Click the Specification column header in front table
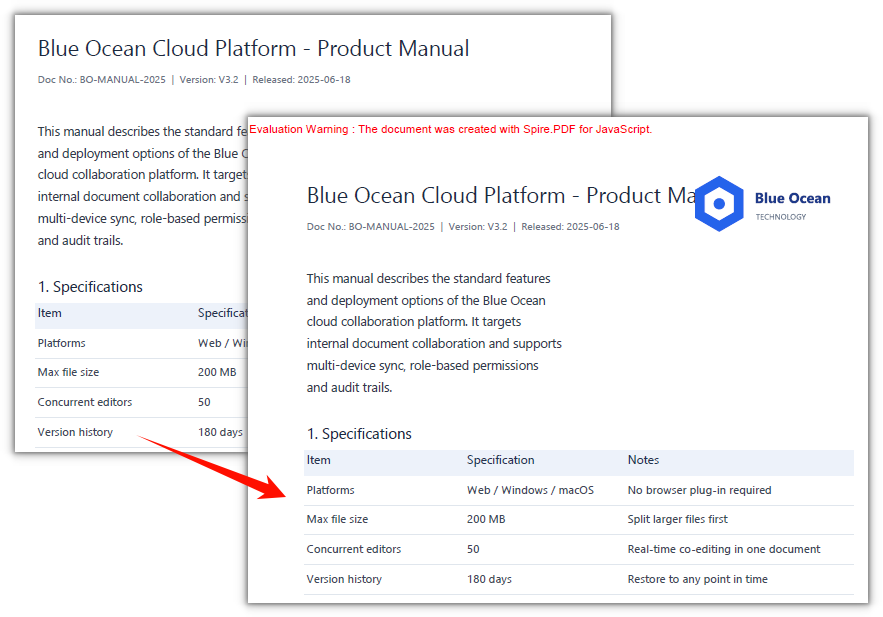Screen dimensions: 883x617 tap(500, 460)
